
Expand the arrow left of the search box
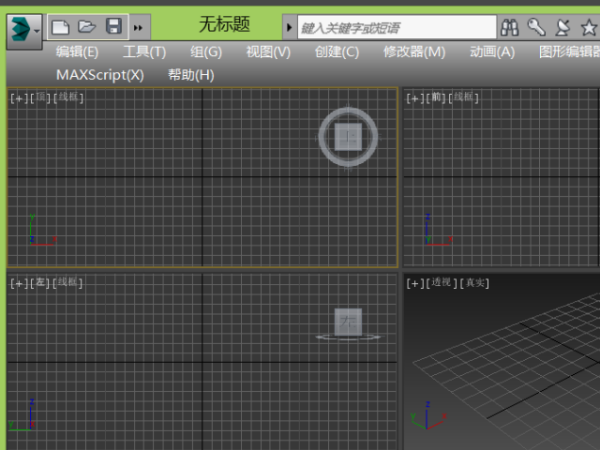pos(290,27)
